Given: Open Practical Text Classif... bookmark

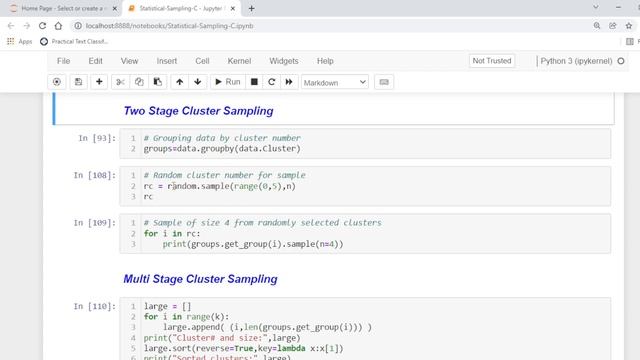Looking at the screenshot, I should coord(74,41).
